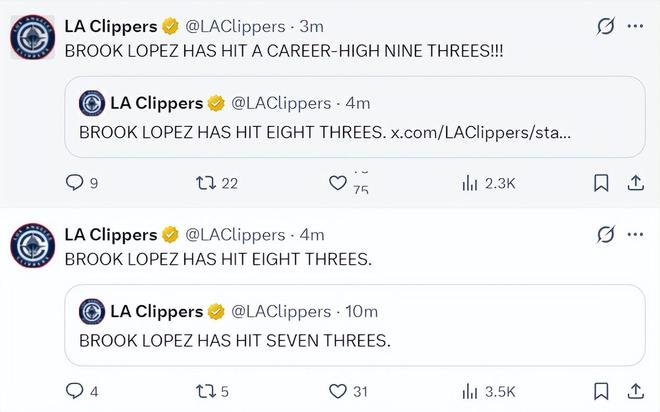Like the tweet with 31 likes
The height and width of the screenshot is (412, 660).
(x=338, y=391)
